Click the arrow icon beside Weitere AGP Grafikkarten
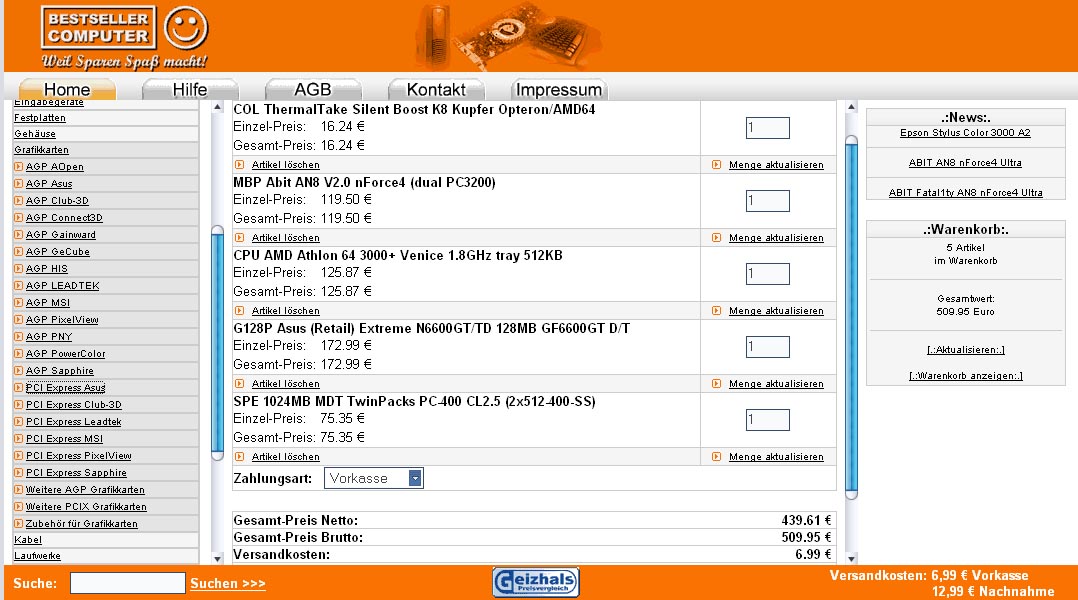The image size is (1078, 600). click(19, 490)
